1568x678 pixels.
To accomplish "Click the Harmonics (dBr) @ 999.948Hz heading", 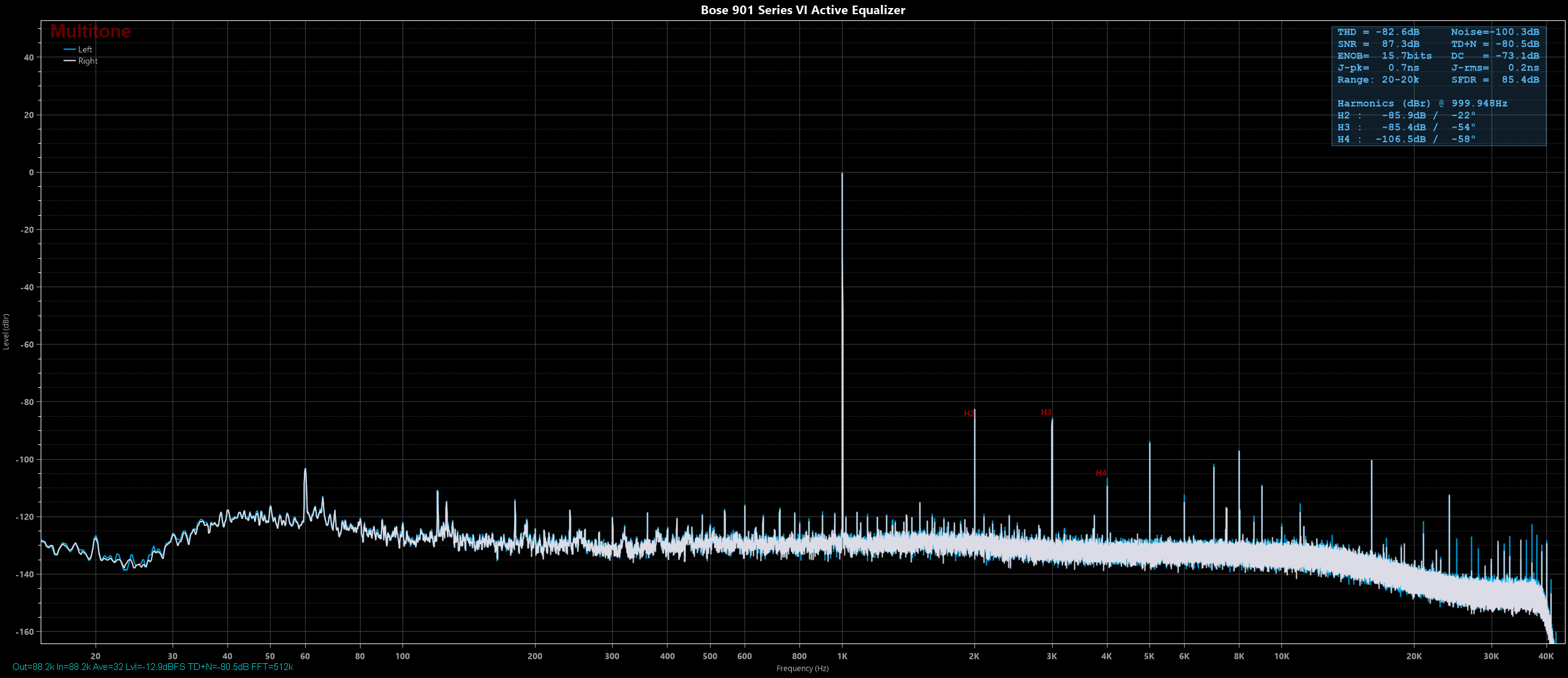I will 1422,104.
